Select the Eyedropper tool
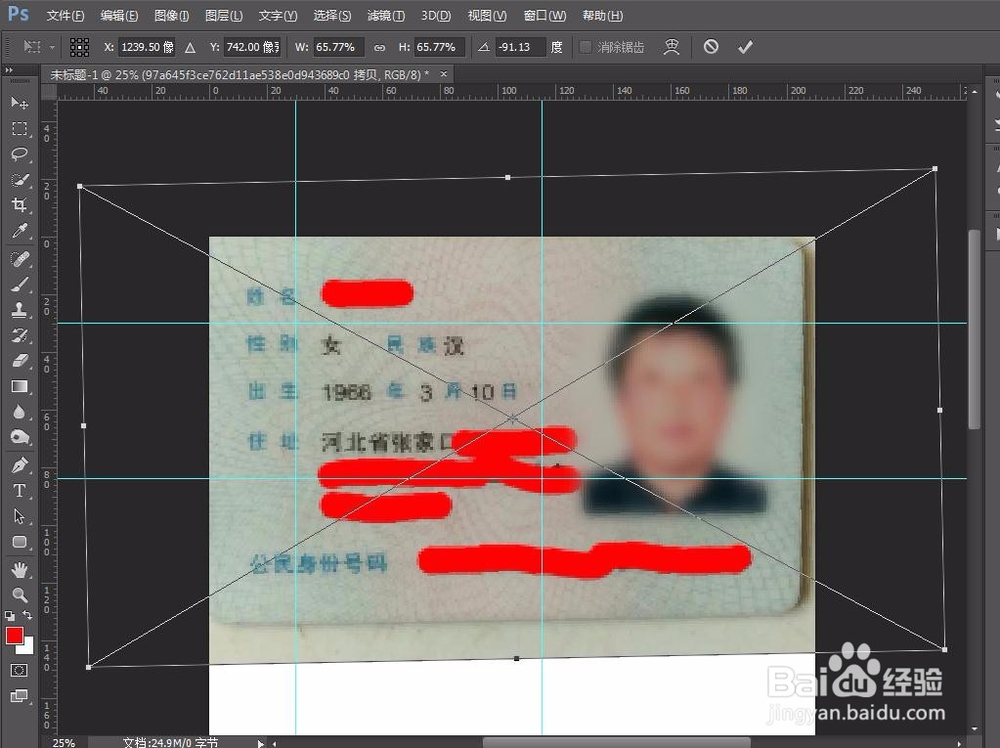 [19, 231]
